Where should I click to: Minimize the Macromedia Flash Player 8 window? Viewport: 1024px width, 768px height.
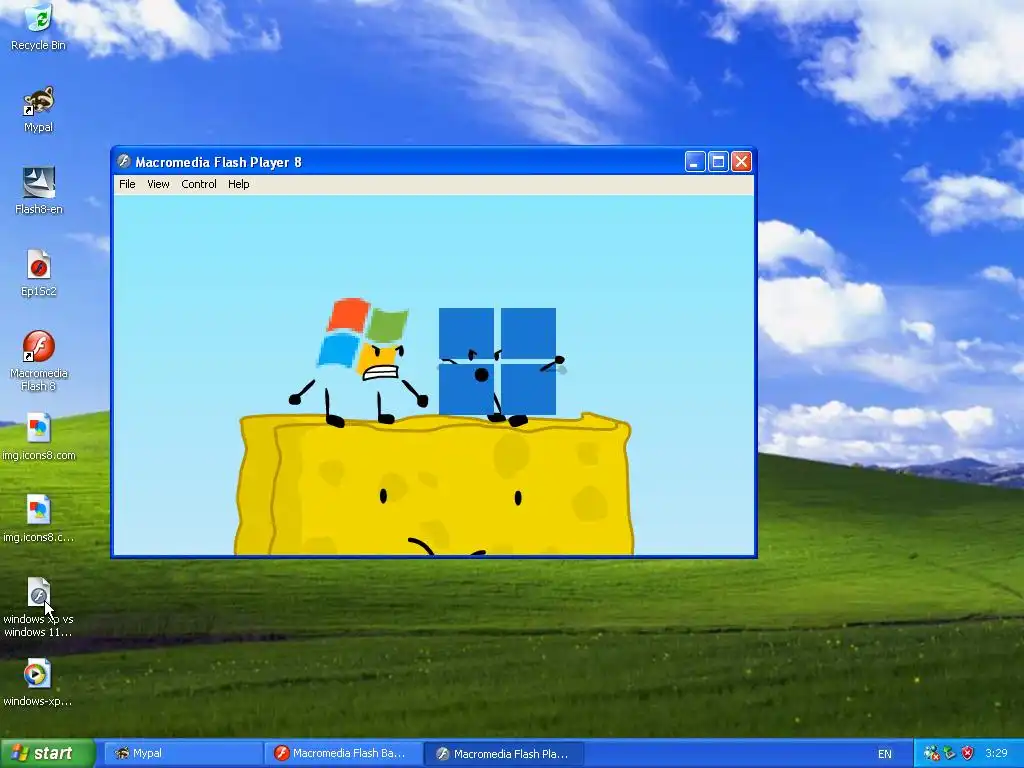pyautogui.click(x=695, y=161)
